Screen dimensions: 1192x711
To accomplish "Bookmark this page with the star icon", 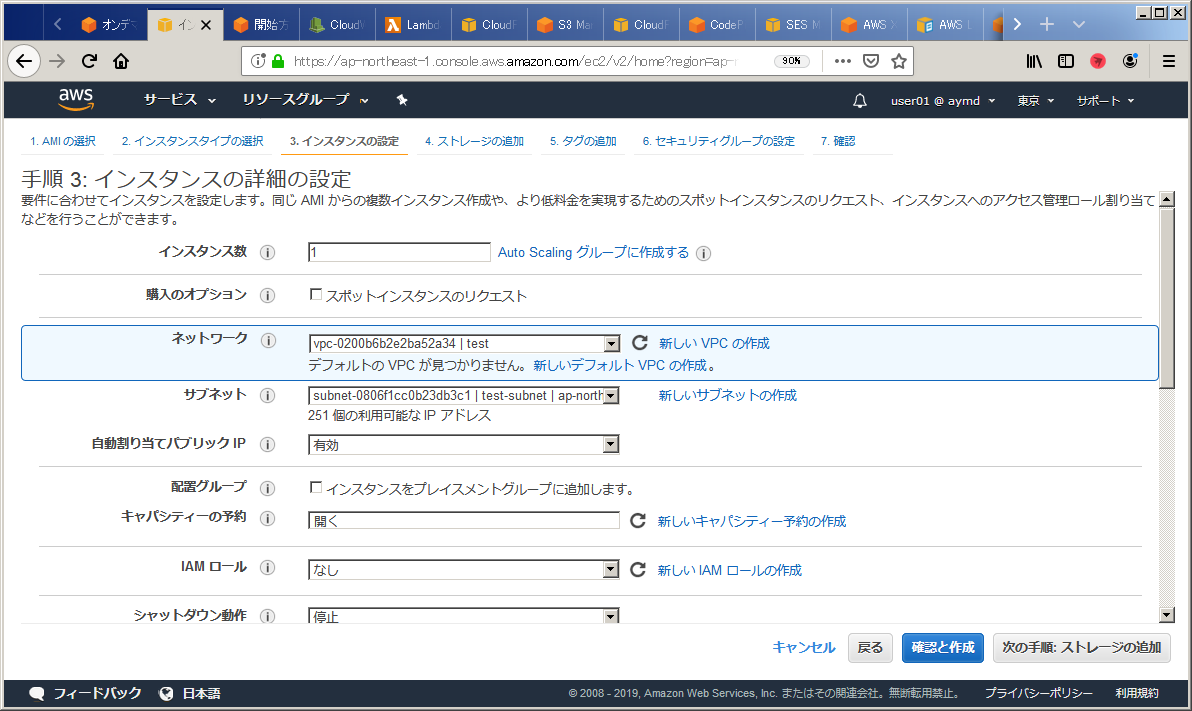I will pyautogui.click(x=899, y=61).
